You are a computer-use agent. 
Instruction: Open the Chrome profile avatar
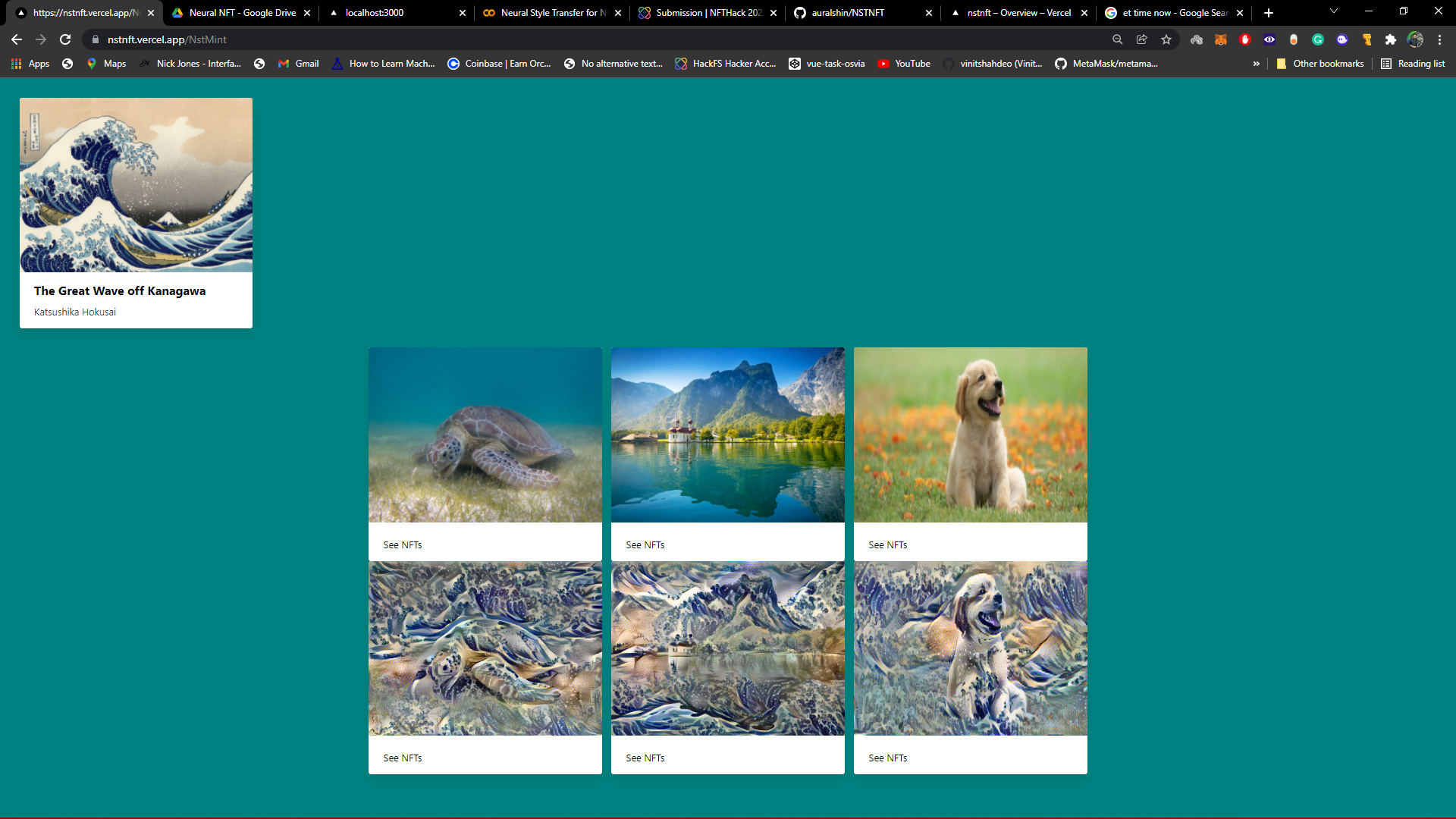tap(1415, 39)
